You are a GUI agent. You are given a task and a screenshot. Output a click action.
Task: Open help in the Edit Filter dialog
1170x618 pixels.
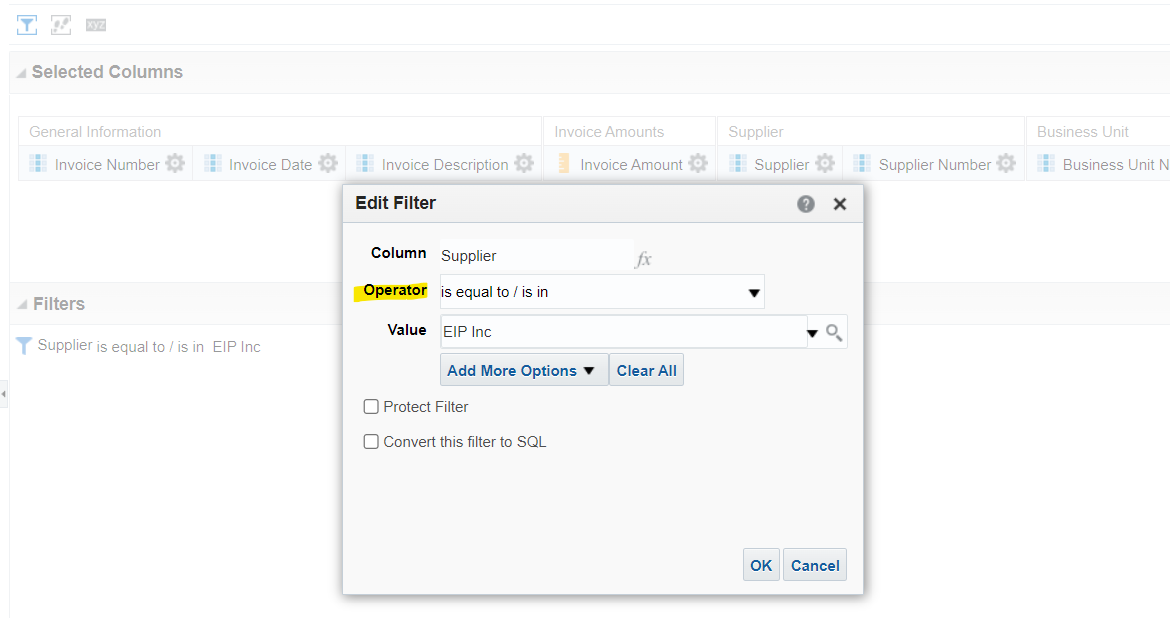tap(806, 204)
